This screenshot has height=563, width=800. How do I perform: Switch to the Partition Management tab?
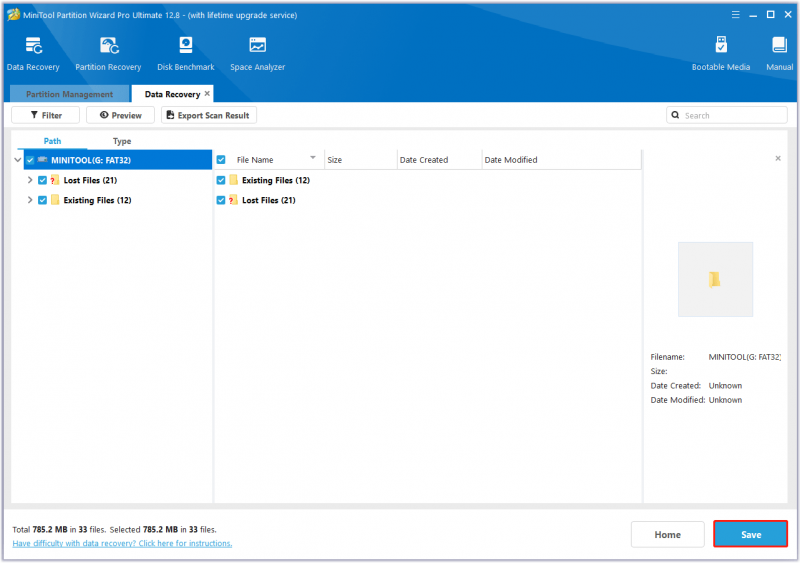click(x=69, y=94)
